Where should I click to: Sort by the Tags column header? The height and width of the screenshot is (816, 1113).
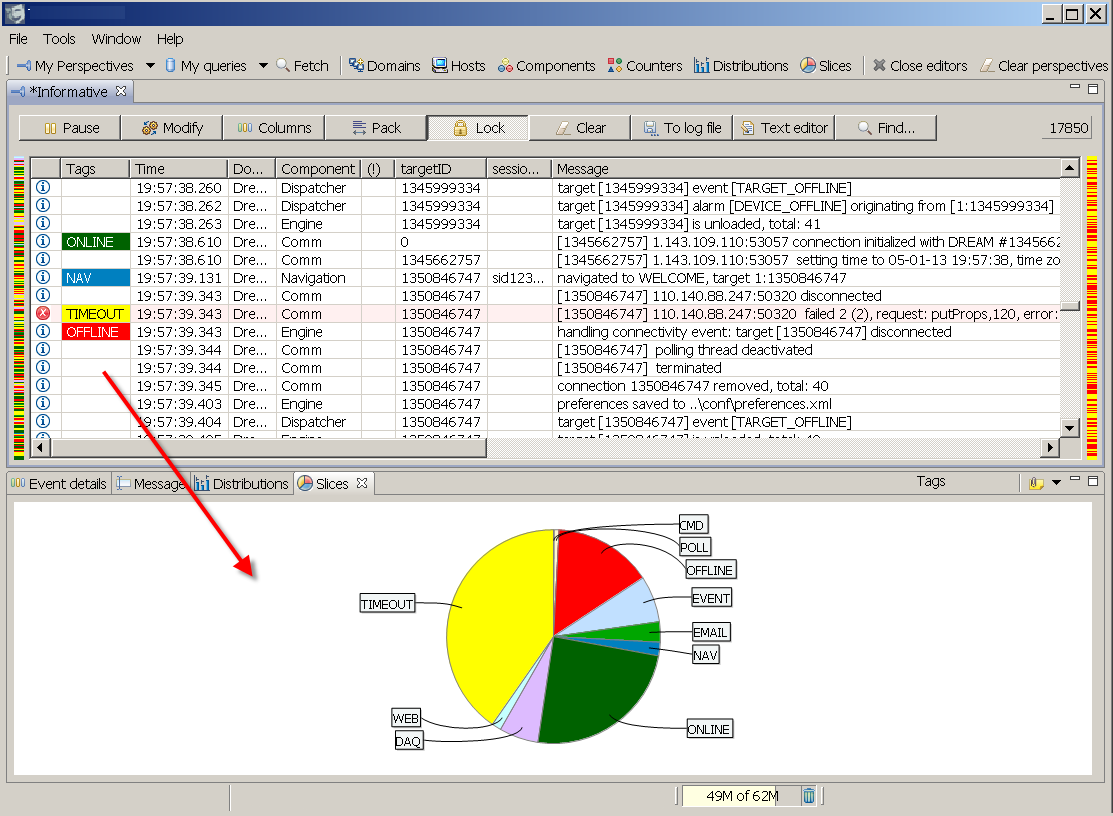(x=95, y=169)
